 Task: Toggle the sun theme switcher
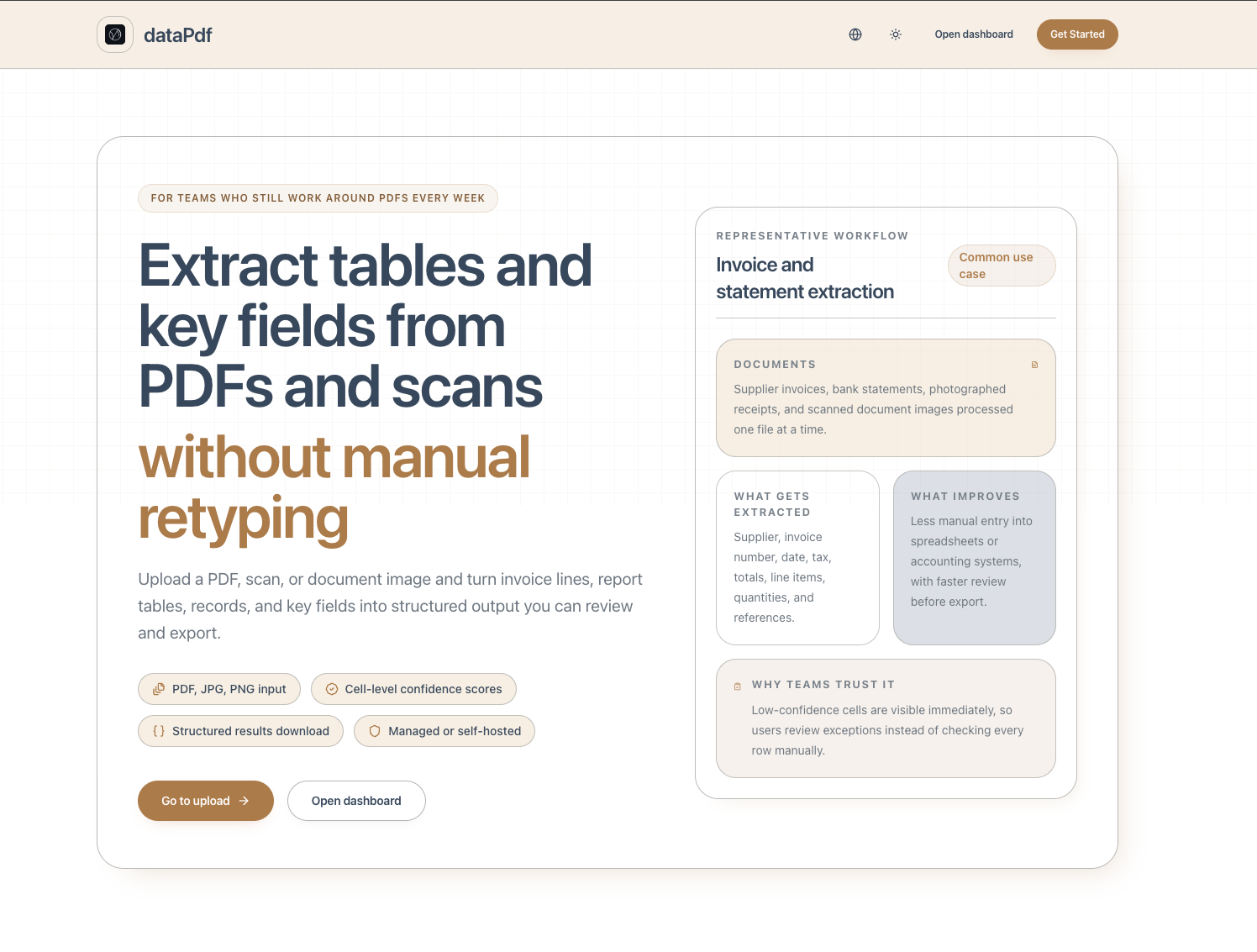point(895,34)
